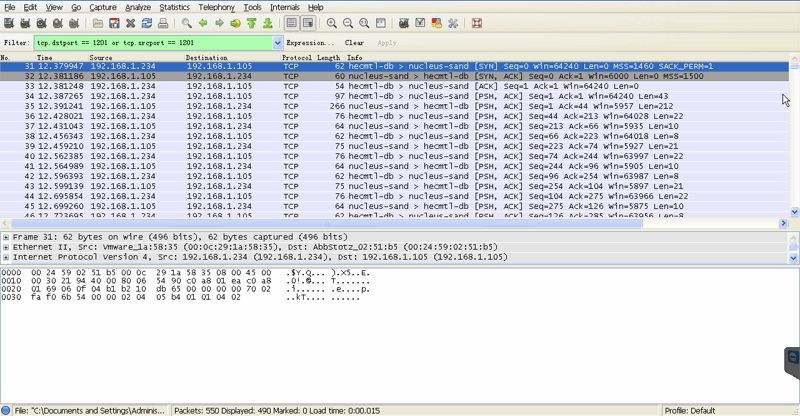Expand the Frame 31 details tree
Viewport: 800px width, 416px height.
(x=6, y=237)
